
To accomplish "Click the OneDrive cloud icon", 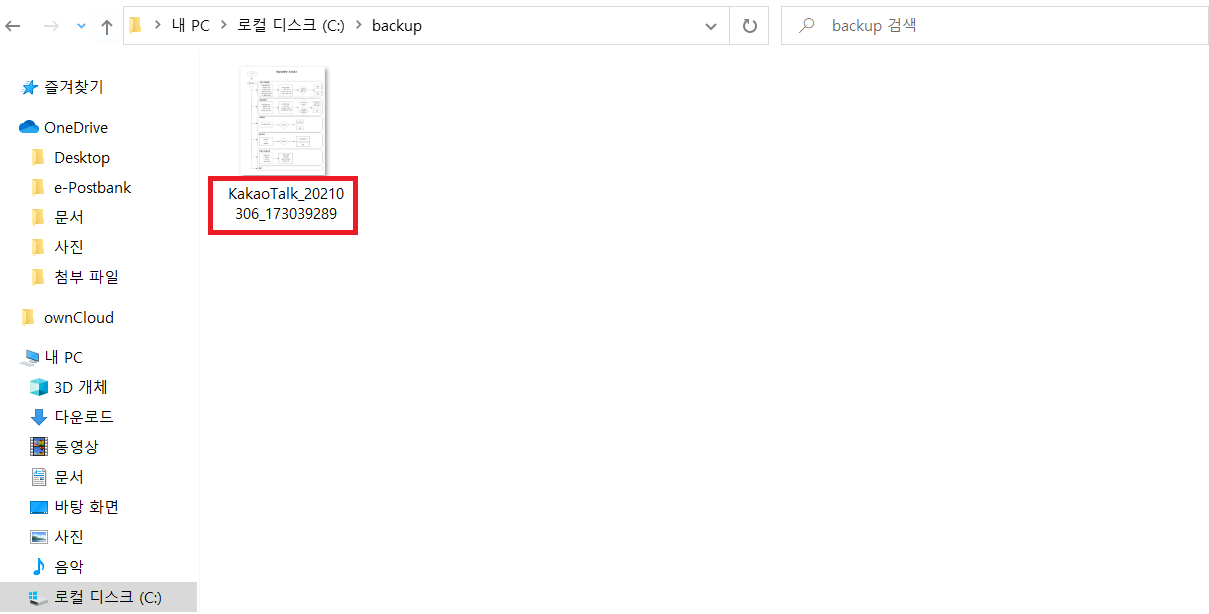I will [x=29, y=127].
